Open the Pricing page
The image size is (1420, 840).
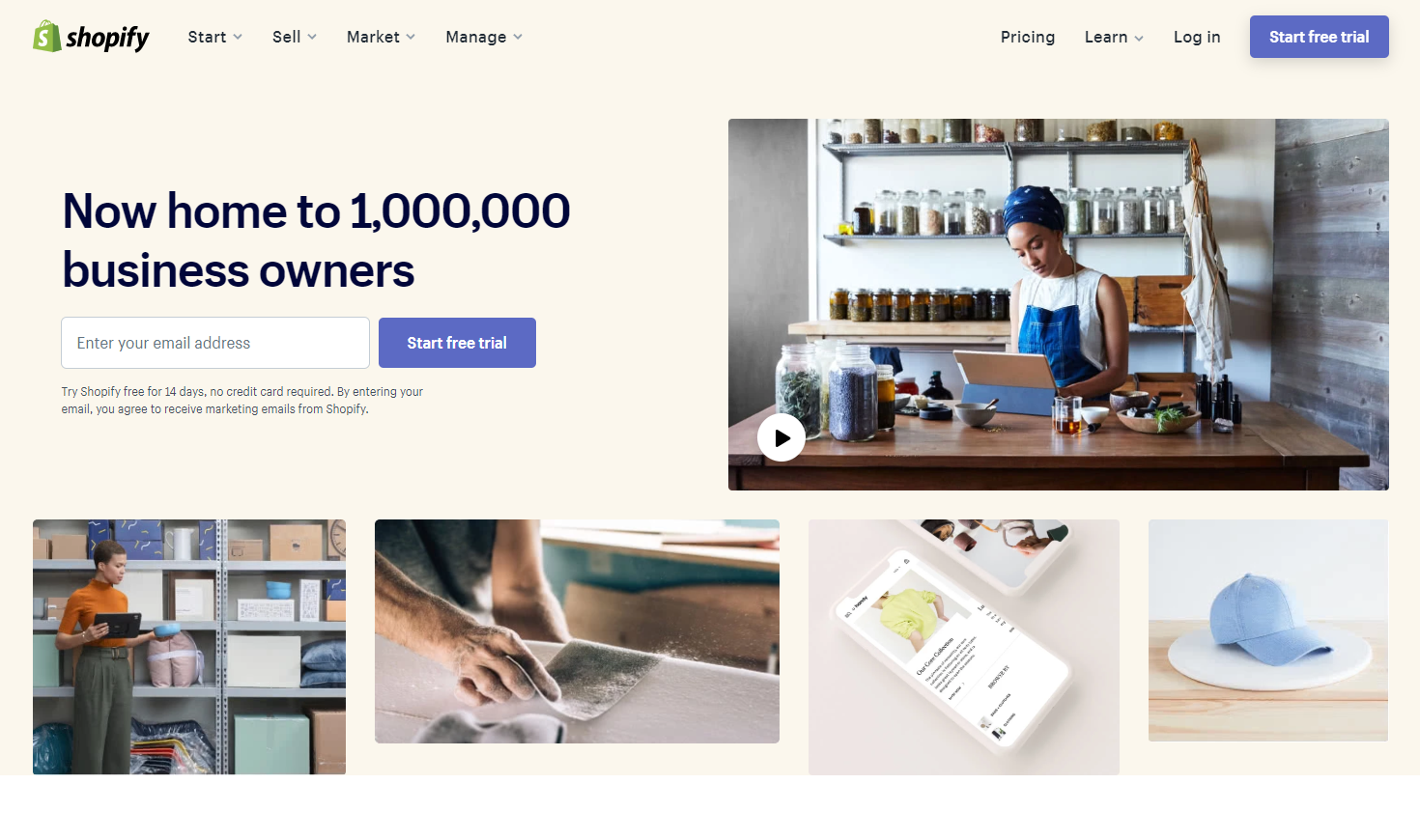(x=1028, y=37)
